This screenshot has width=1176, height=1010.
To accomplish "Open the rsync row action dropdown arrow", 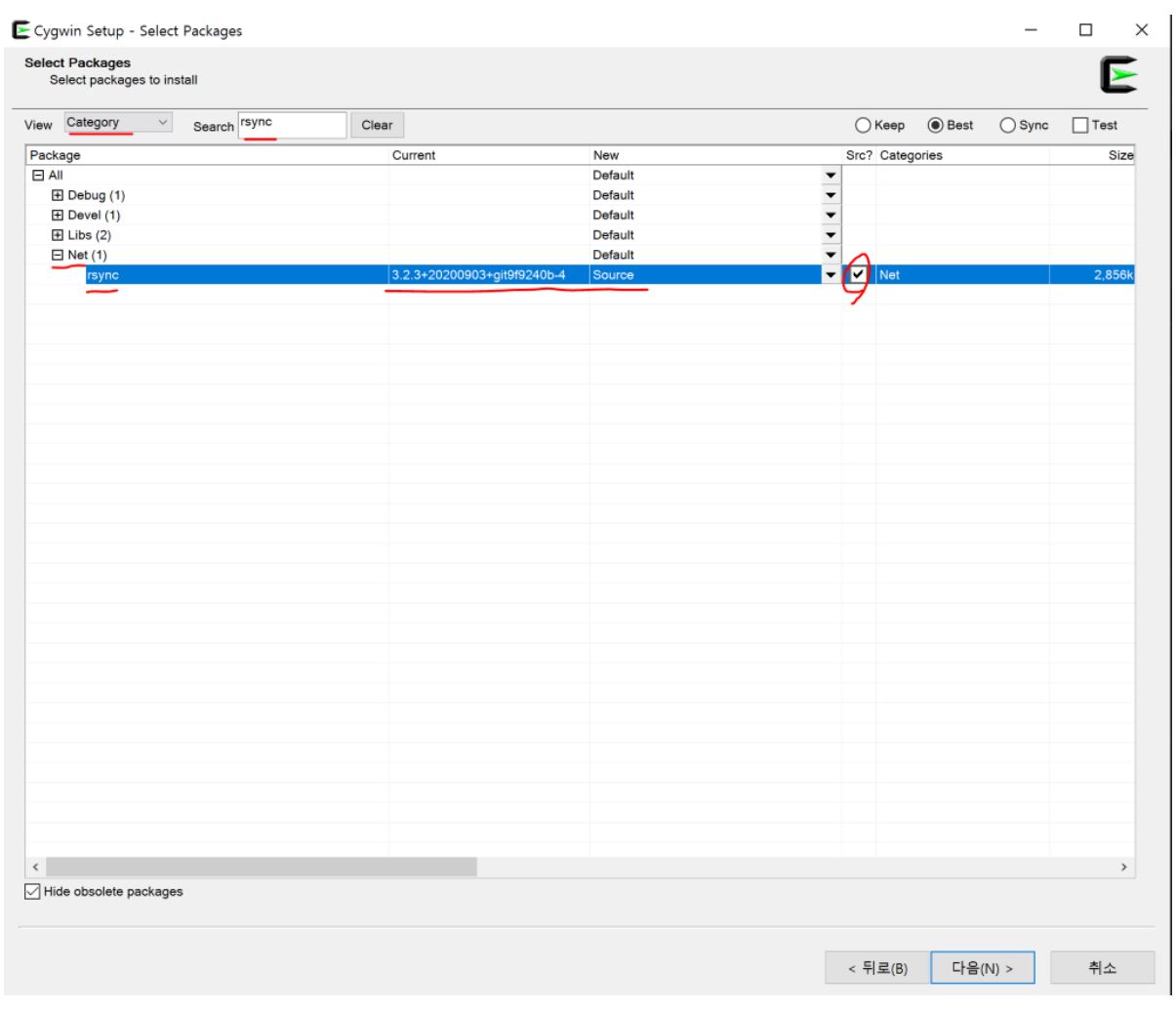I will [x=831, y=275].
